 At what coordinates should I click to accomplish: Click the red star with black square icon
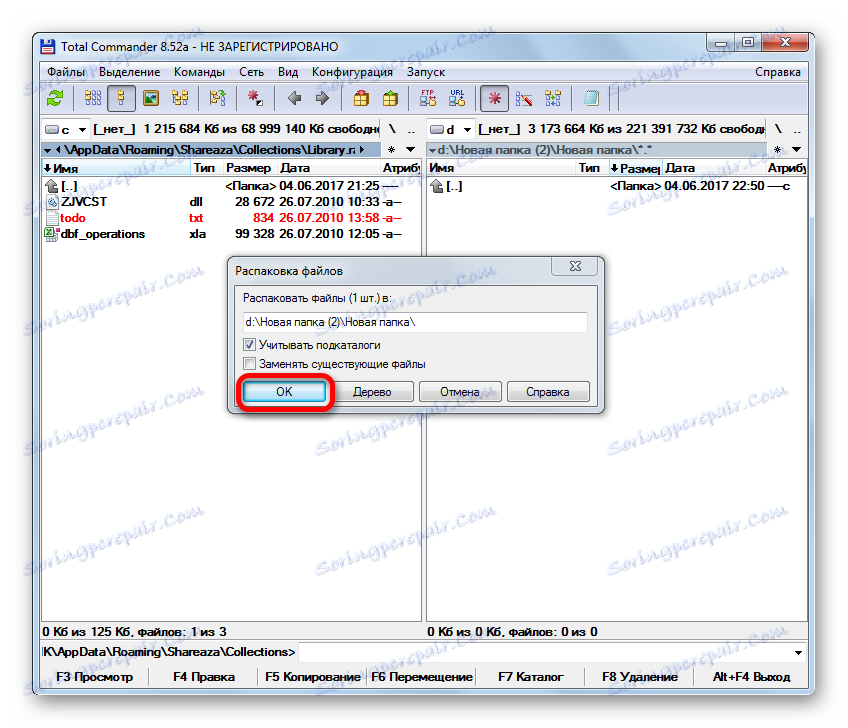pyautogui.click(x=255, y=98)
